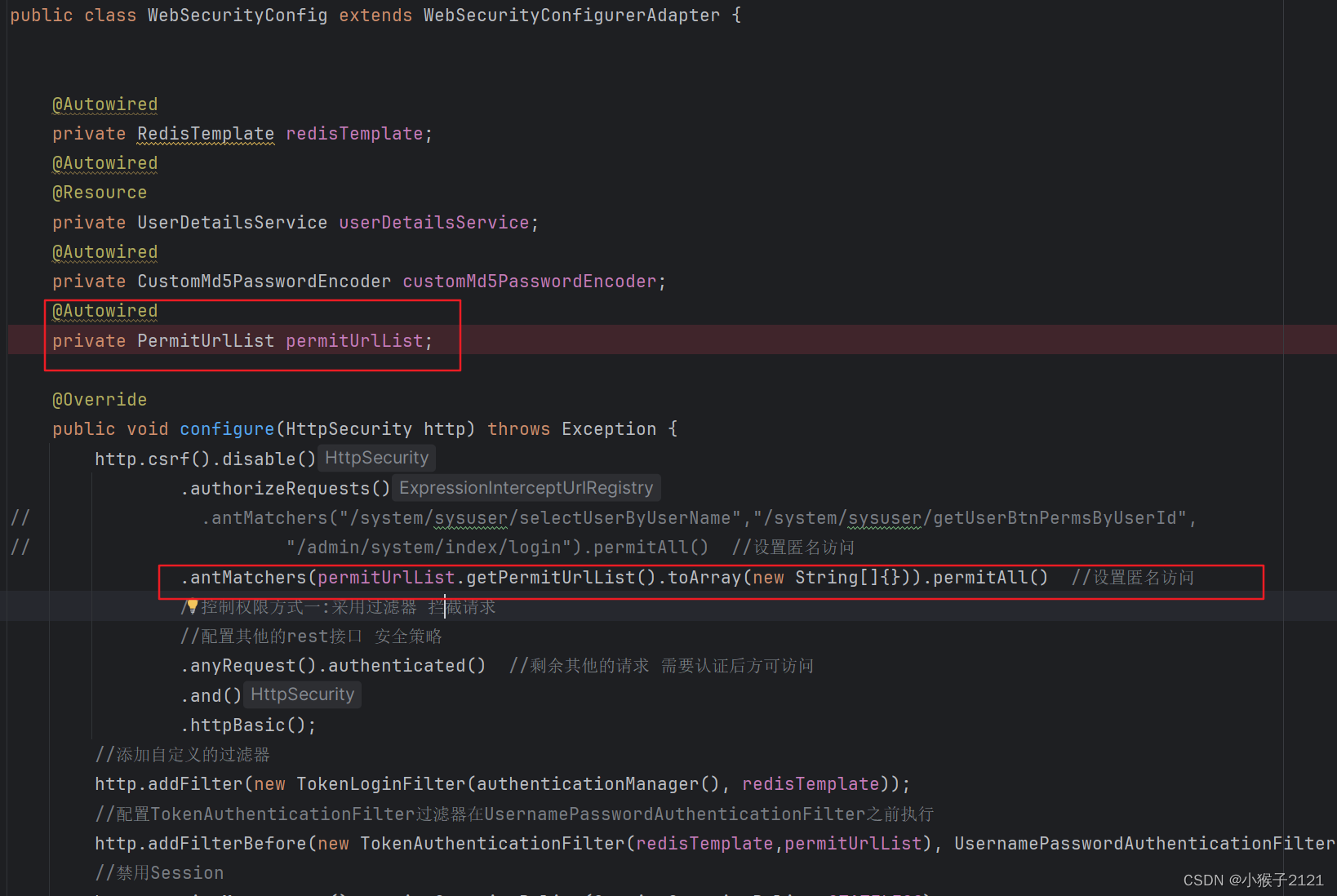Screen dimensions: 1337x896
Task: Click the configure method name
Action: [x=226, y=428]
